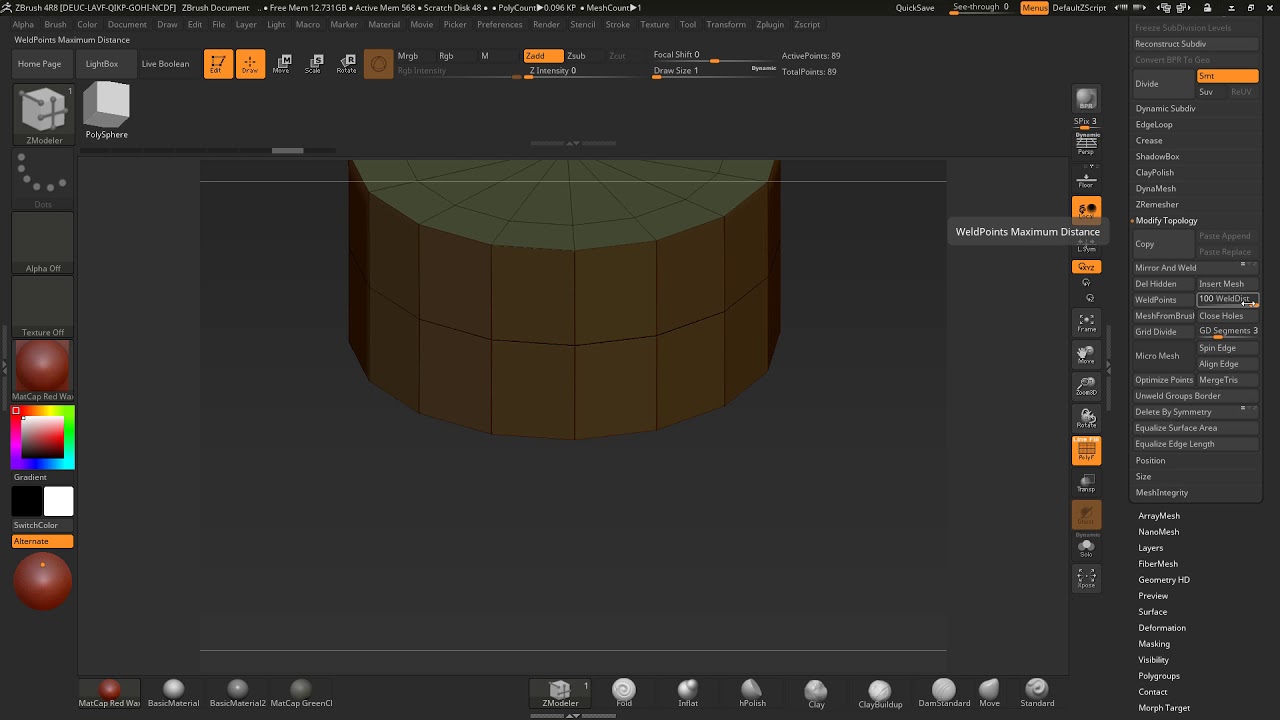This screenshot has width=1280, height=720.
Task: Click the right-shelf Rotate navigation icon
Action: (1086, 418)
